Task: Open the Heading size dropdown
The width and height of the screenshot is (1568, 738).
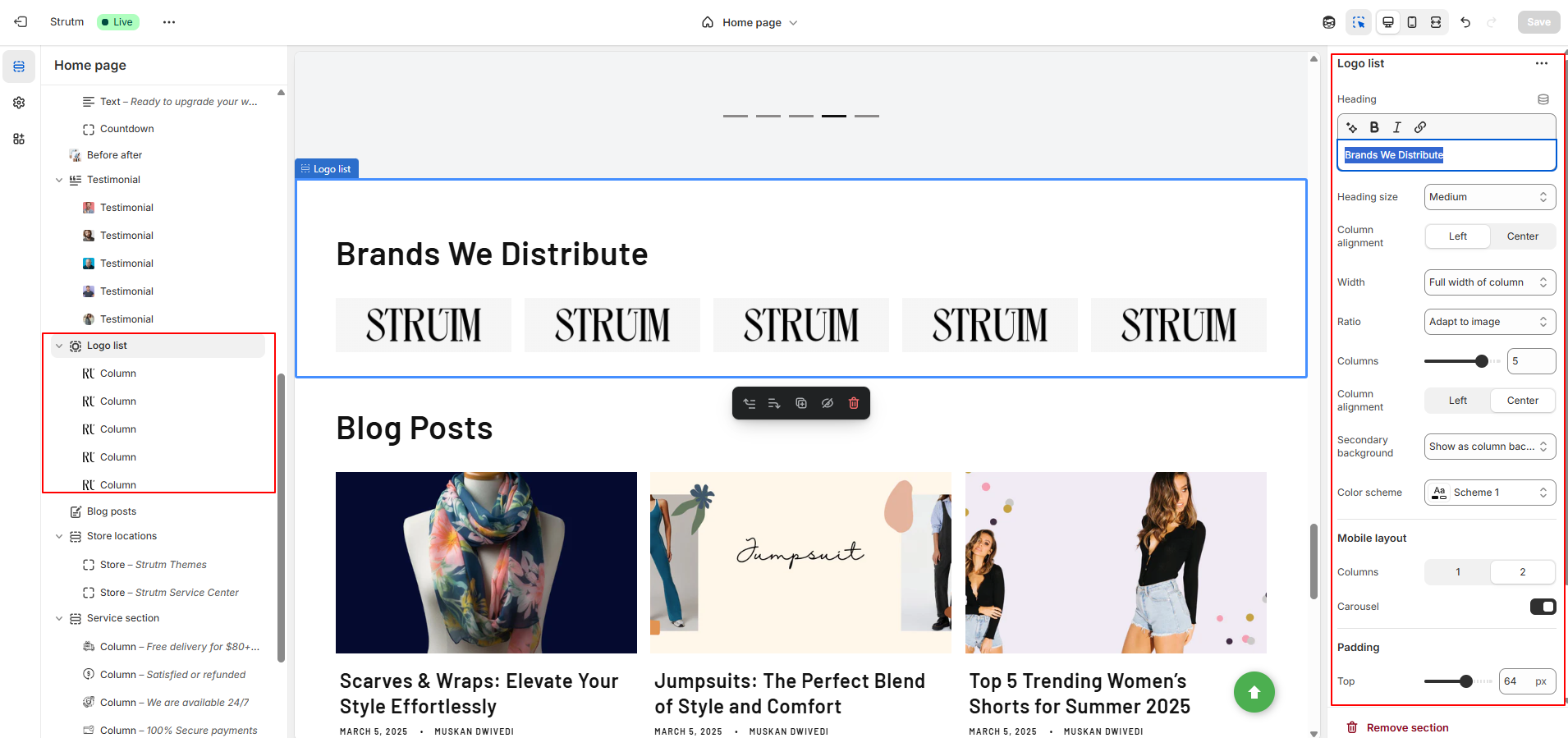Action: [1490, 197]
